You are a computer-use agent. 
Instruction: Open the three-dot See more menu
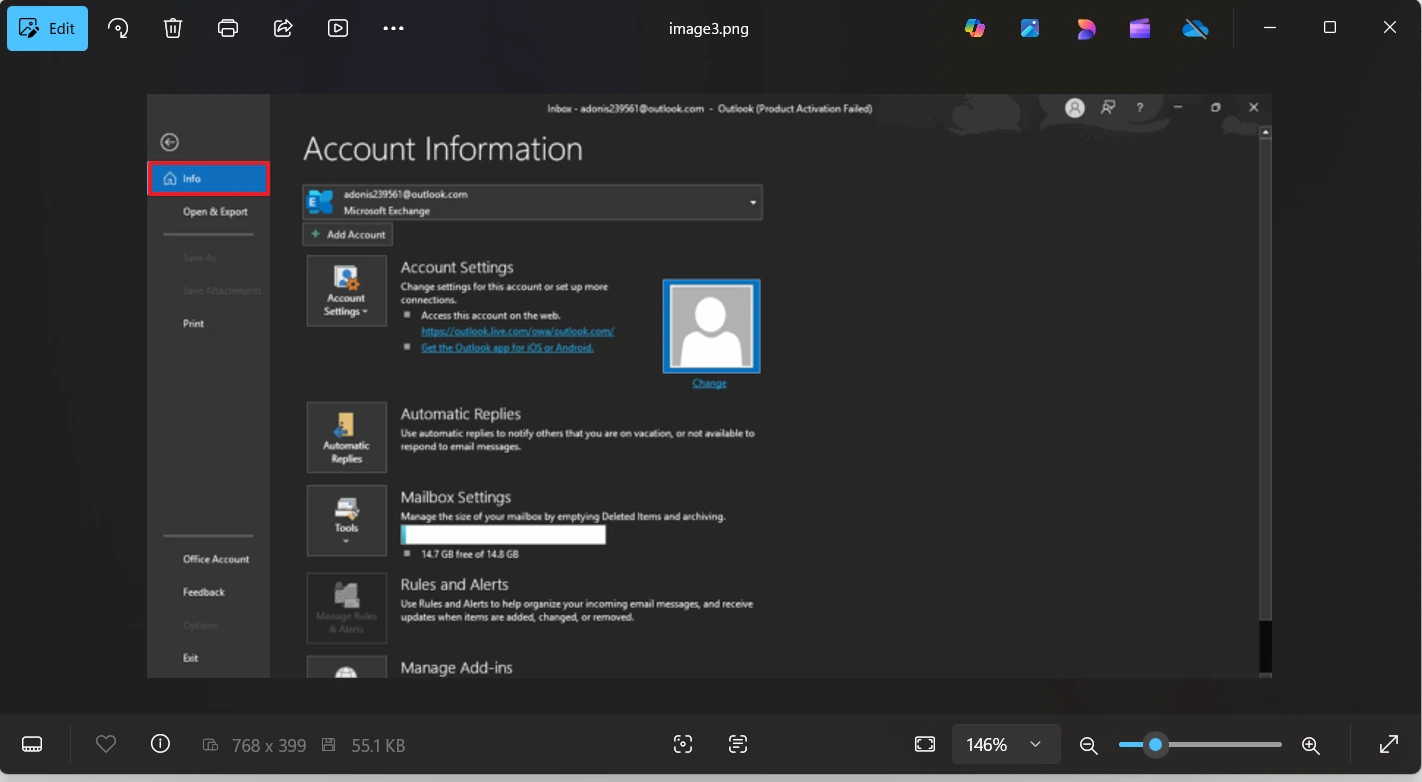(x=393, y=28)
